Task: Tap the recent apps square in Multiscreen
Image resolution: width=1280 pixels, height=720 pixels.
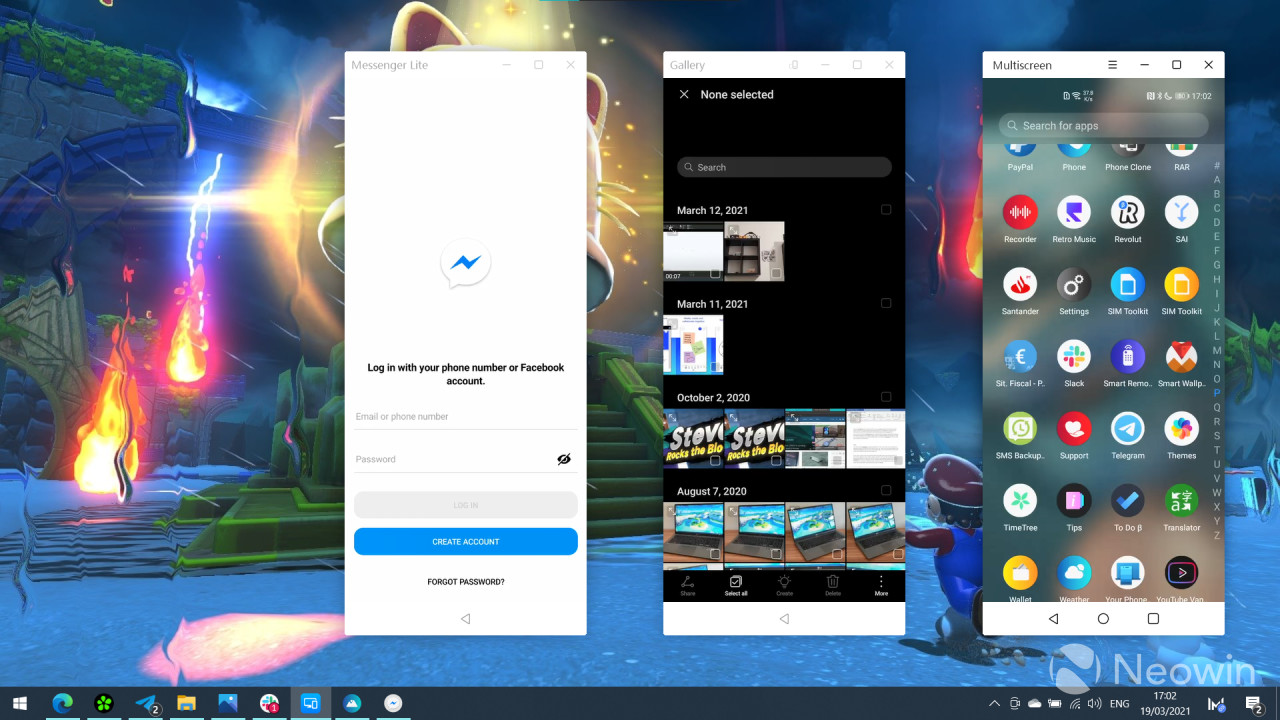Action: [x=1153, y=619]
